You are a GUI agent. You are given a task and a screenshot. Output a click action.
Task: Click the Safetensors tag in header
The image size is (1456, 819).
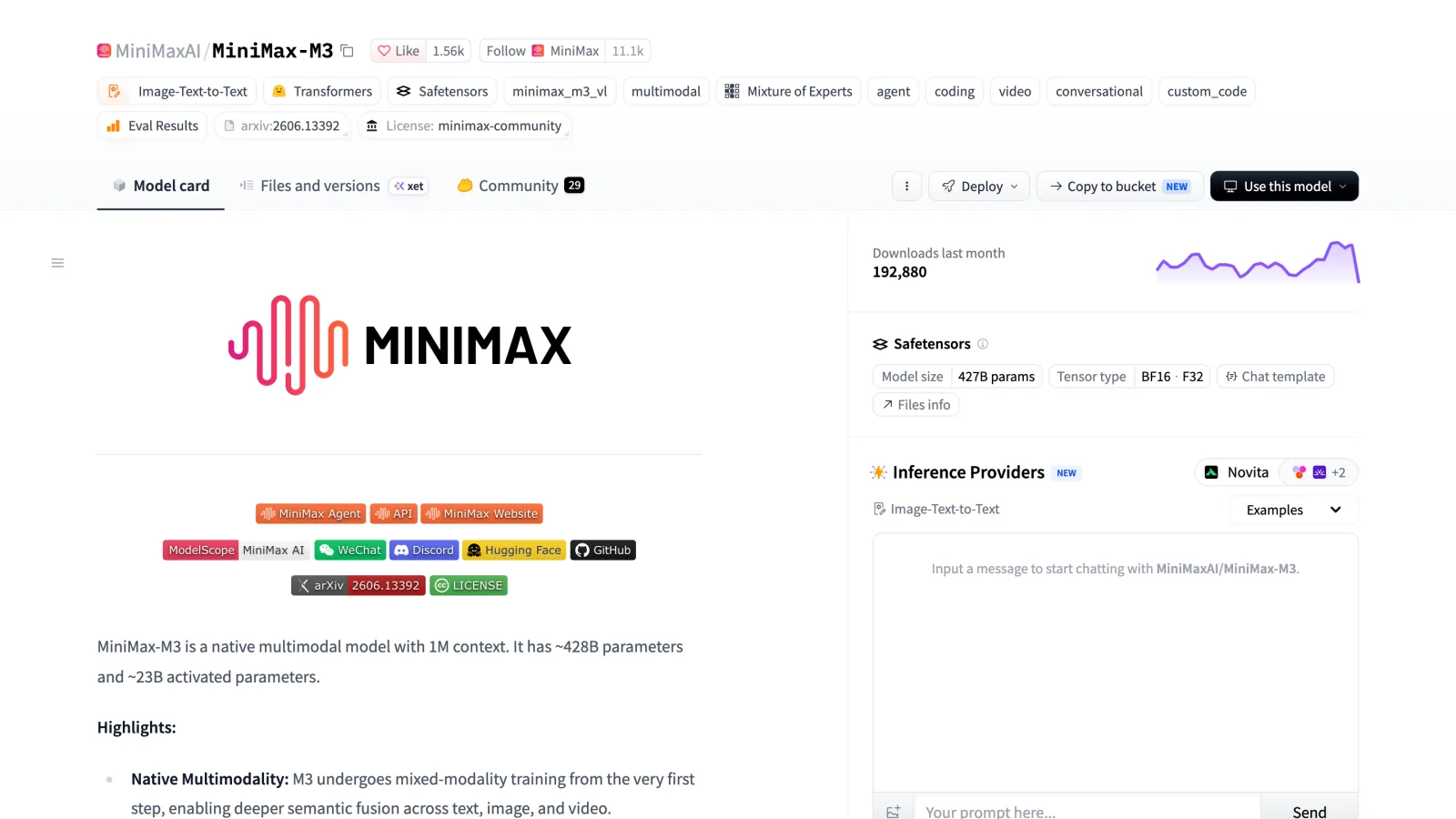[x=442, y=91]
